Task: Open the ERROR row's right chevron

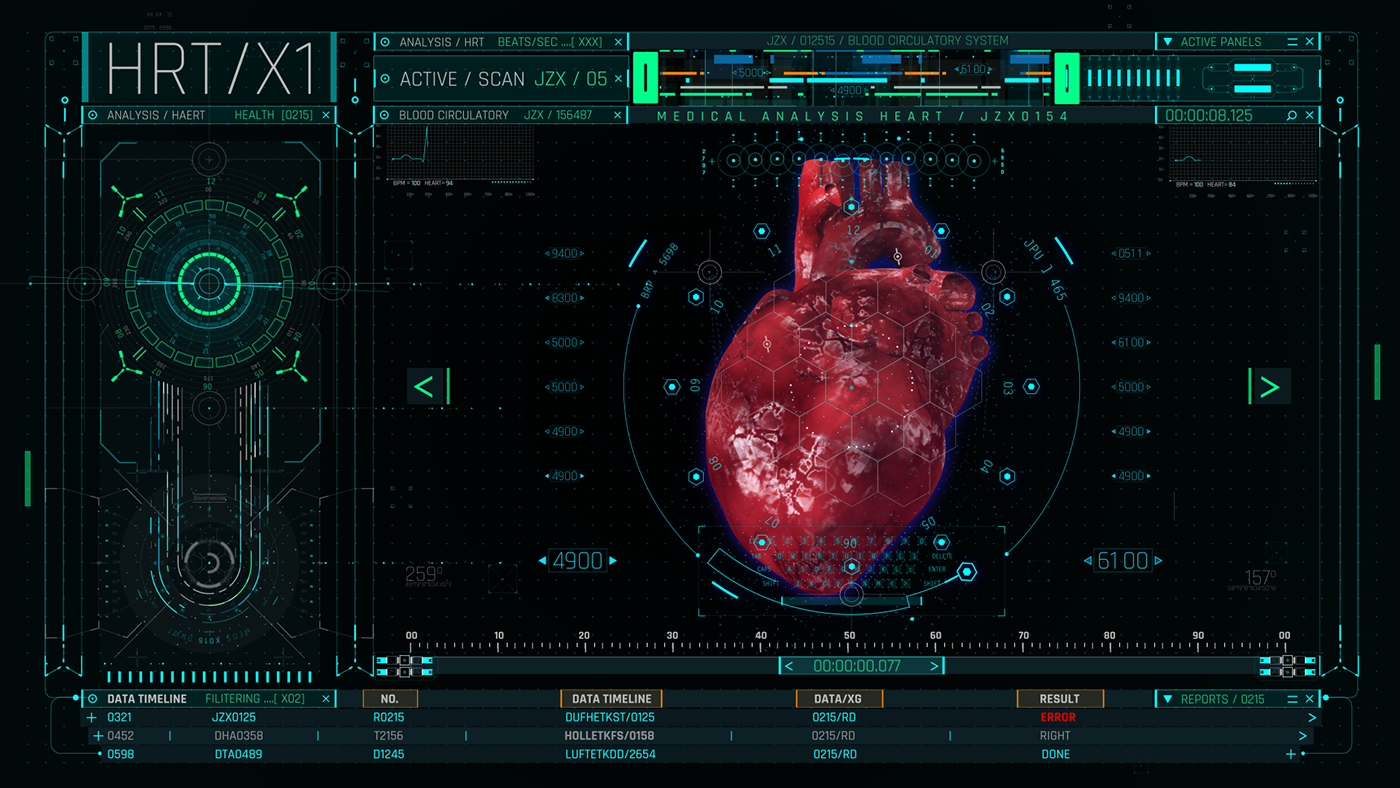Action: (1311, 717)
